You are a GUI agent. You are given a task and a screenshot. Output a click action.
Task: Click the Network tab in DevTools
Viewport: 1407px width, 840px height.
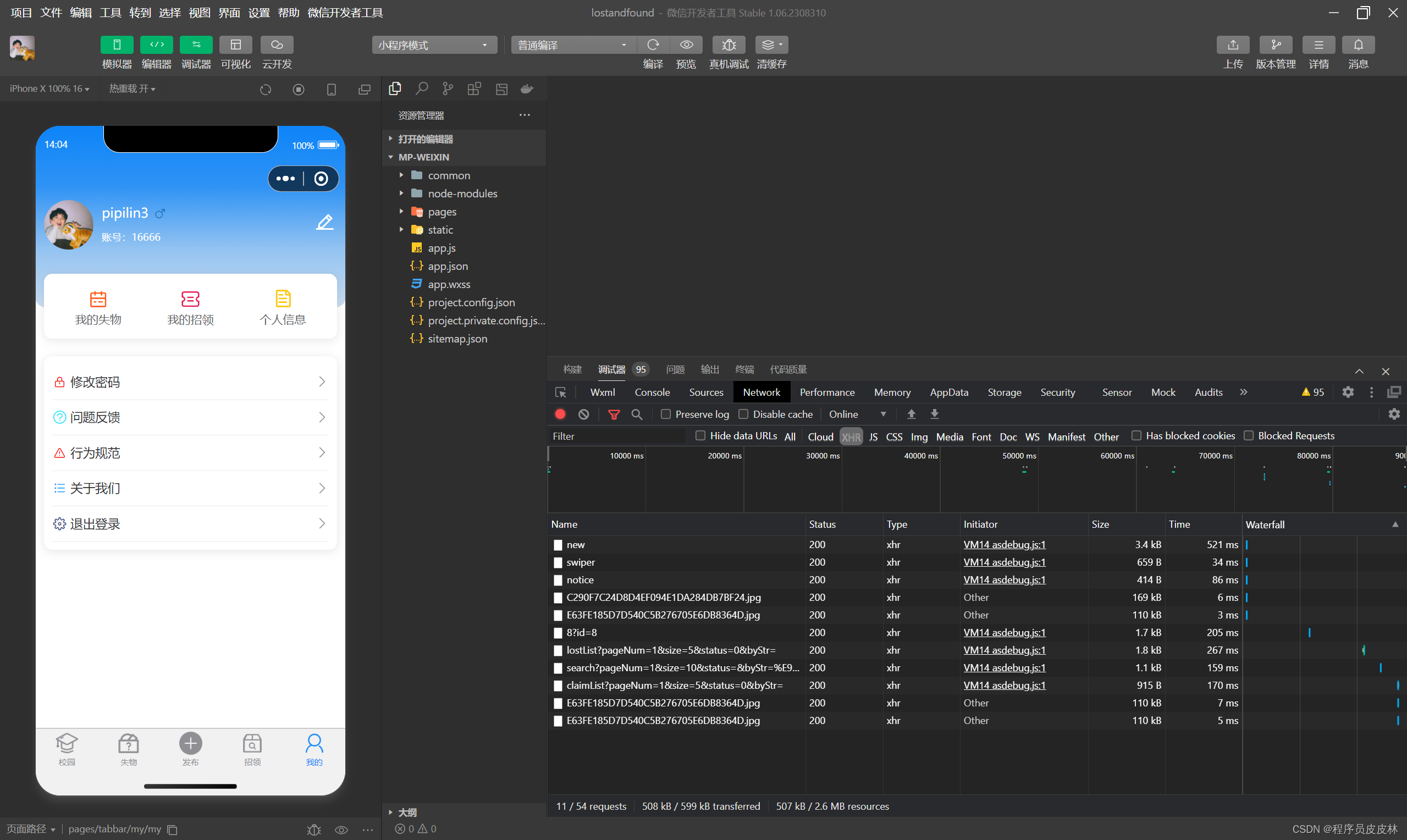point(761,392)
